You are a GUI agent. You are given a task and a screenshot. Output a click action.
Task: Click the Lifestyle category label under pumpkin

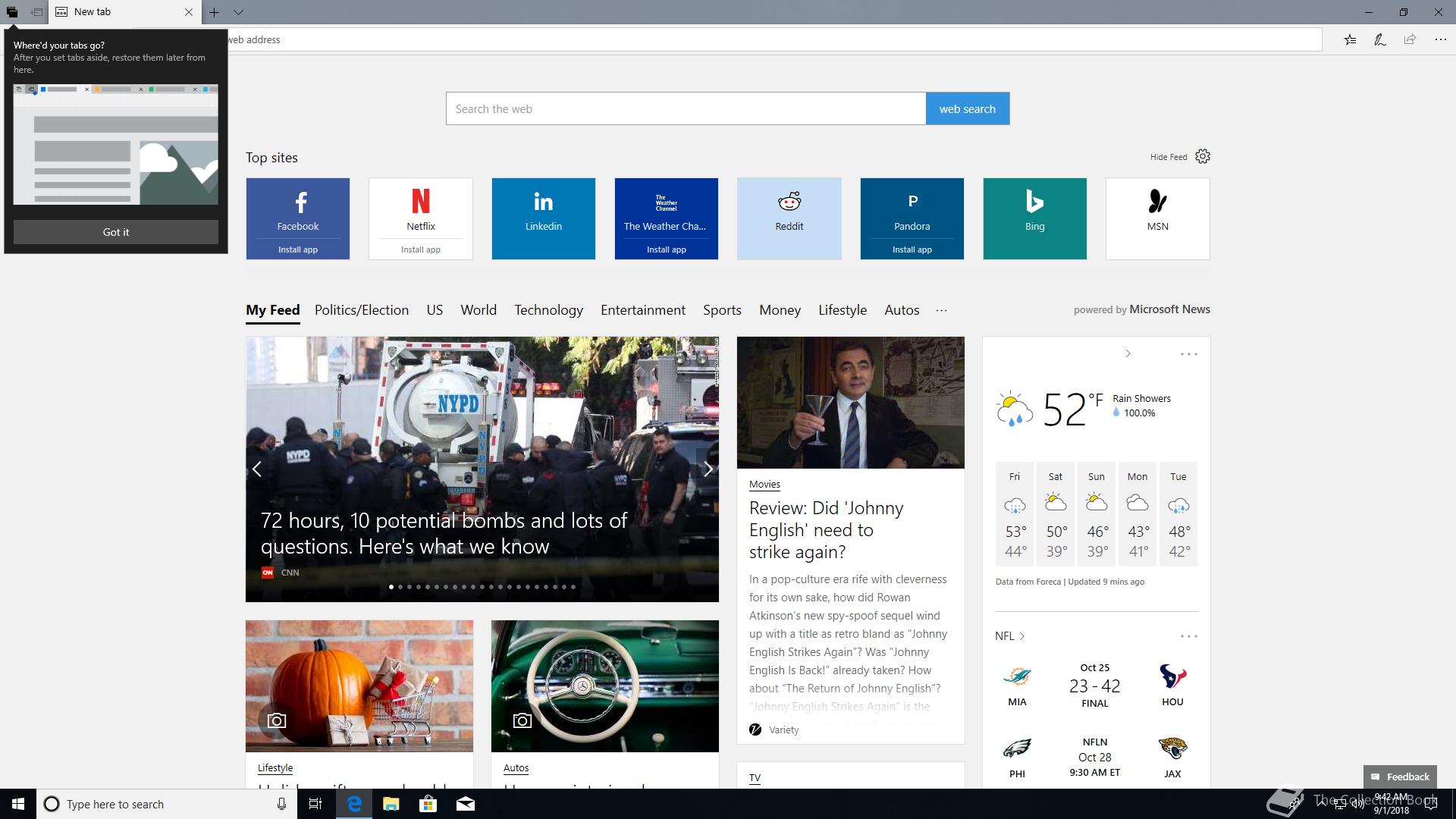click(275, 768)
